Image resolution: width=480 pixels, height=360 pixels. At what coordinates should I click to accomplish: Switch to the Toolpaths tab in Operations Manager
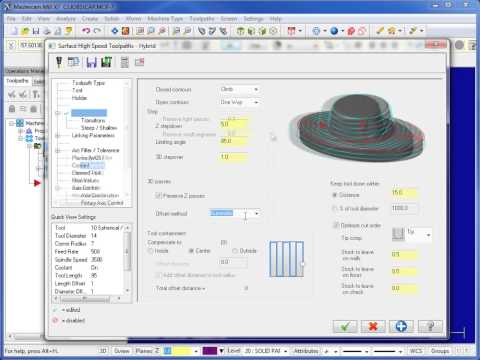pyautogui.click(x=17, y=81)
